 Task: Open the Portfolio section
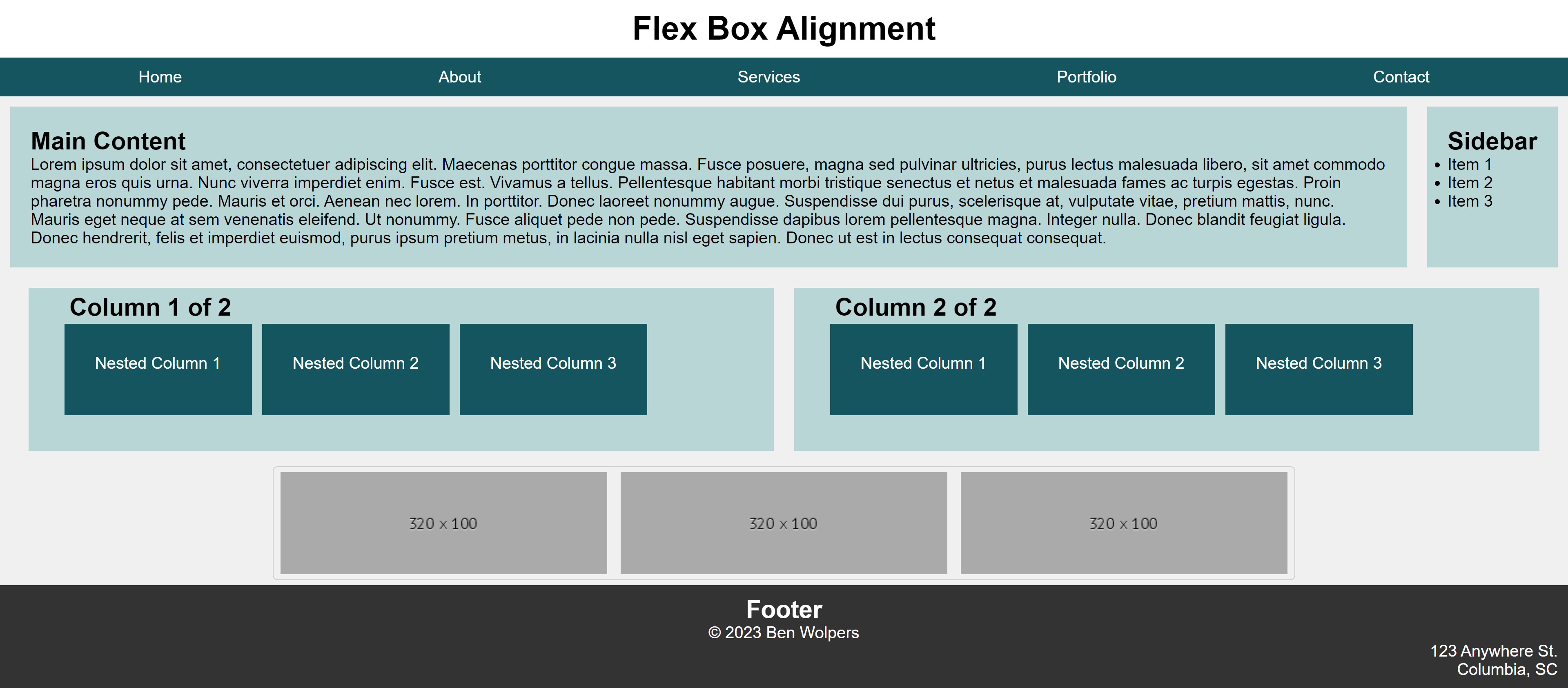(x=1087, y=77)
